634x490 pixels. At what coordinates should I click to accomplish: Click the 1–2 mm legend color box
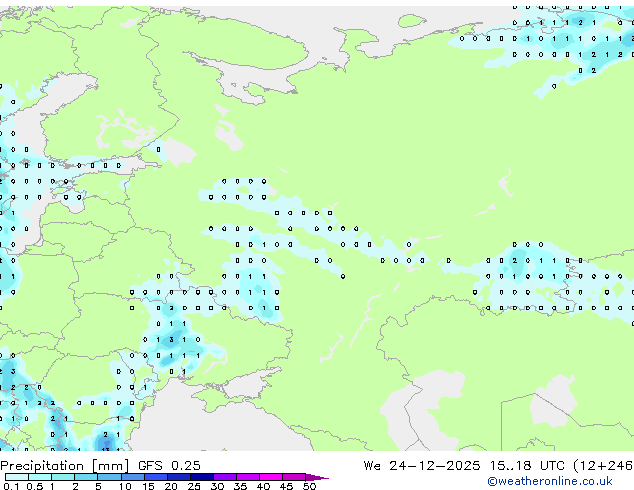[x=63, y=477]
